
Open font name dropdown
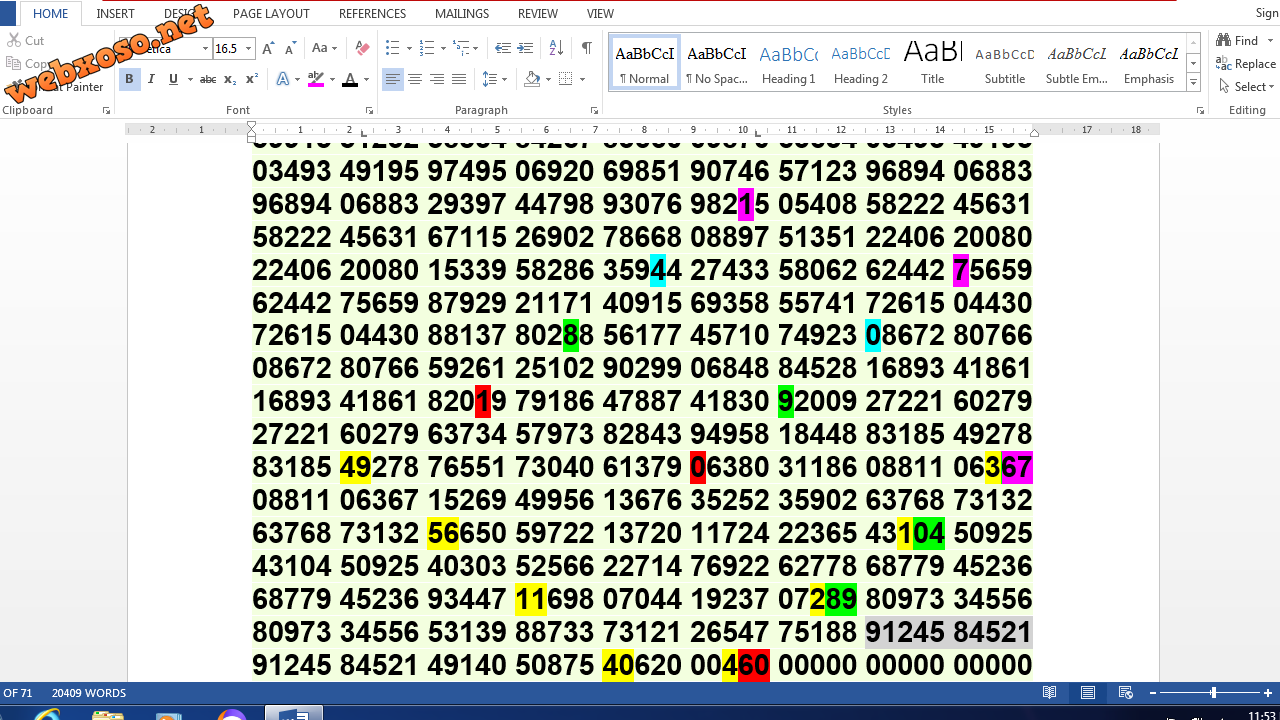205,48
